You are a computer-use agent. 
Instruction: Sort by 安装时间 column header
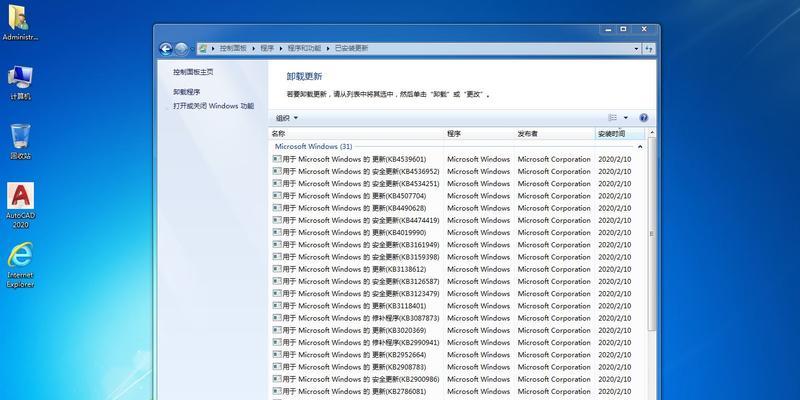620,134
